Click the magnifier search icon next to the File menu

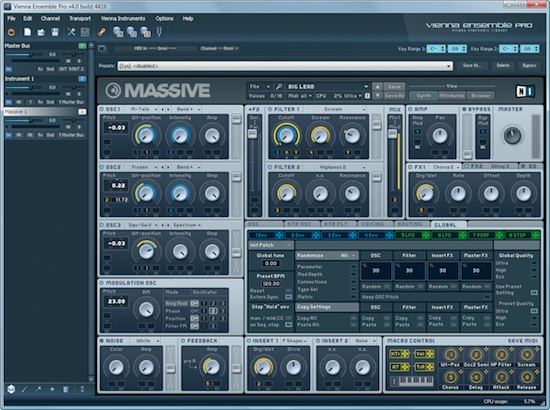(279, 86)
